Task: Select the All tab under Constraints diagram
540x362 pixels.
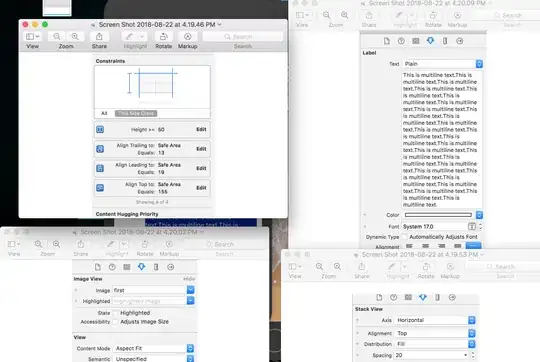Action: [x=104, y=113]
